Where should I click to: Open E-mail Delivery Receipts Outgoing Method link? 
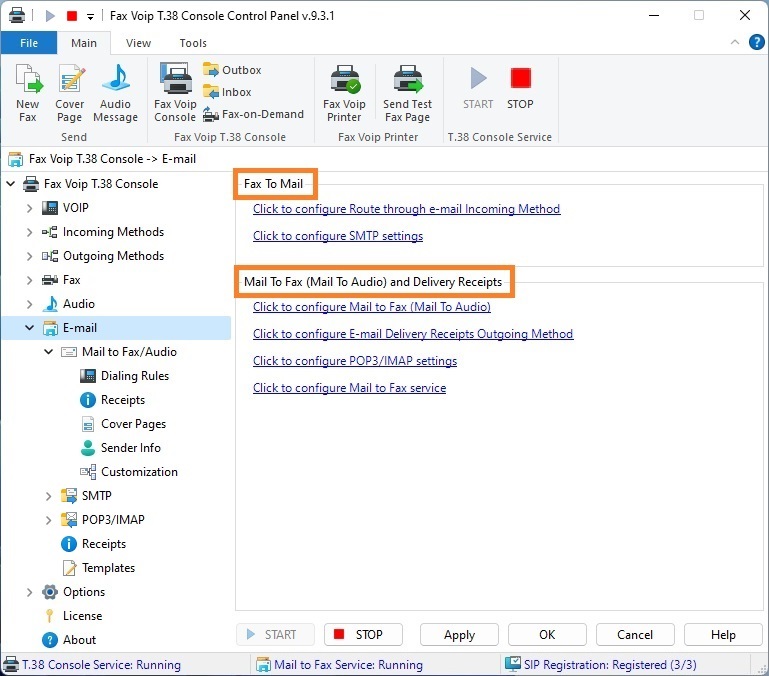tap(413, 334)
